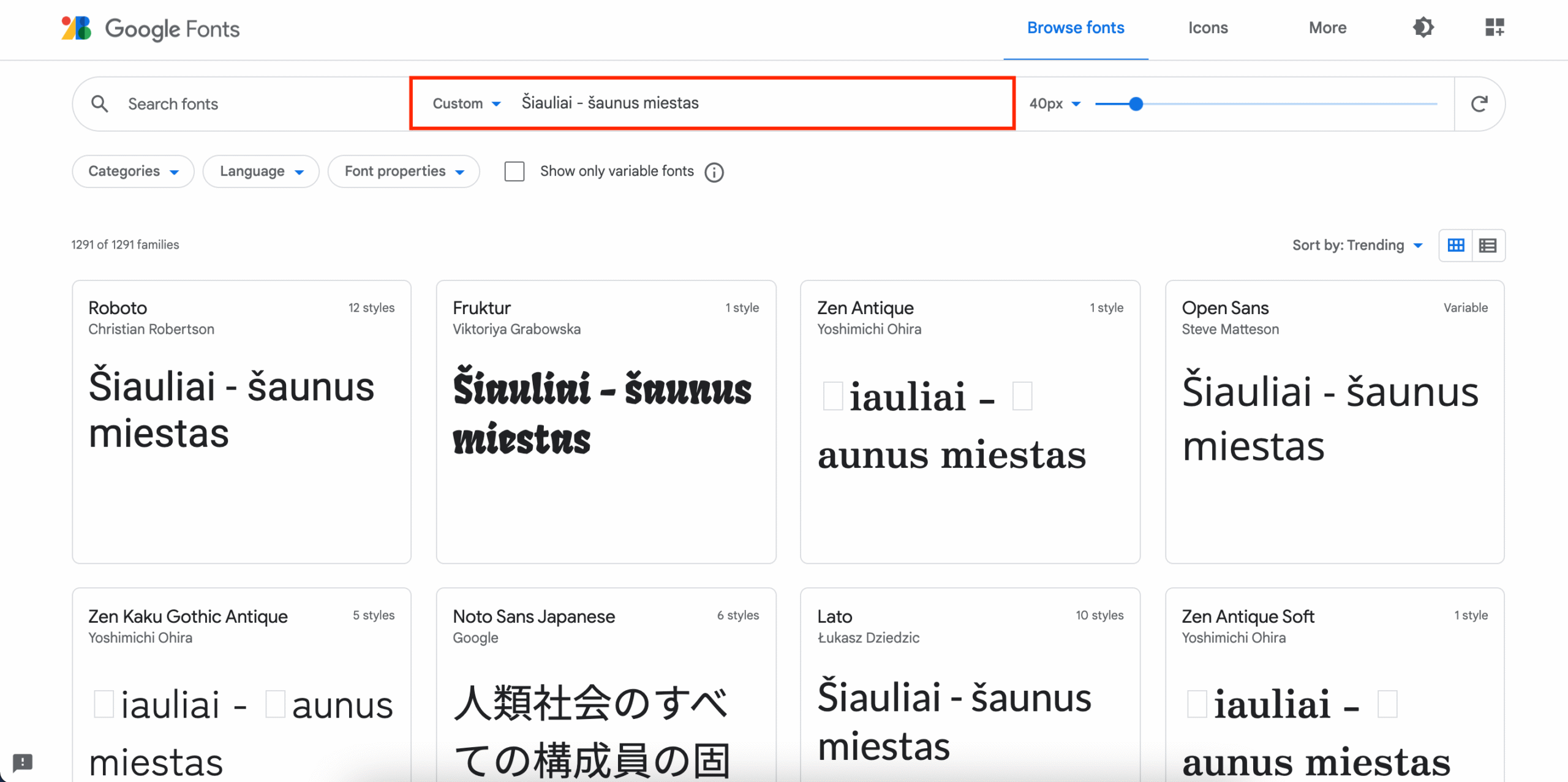The image size is (1568, 782).
Task: Reset sample text with refresh icon
Action: (1480, 103)
